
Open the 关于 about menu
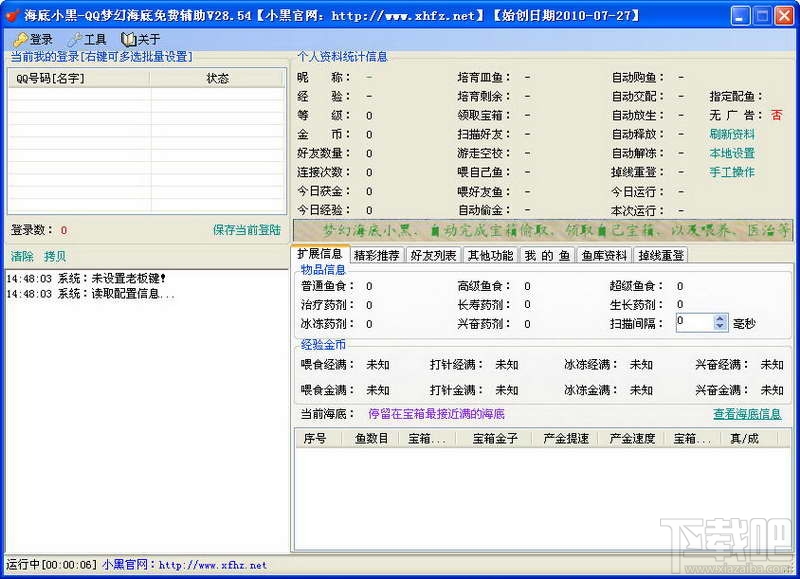click(x=141, y=39)
